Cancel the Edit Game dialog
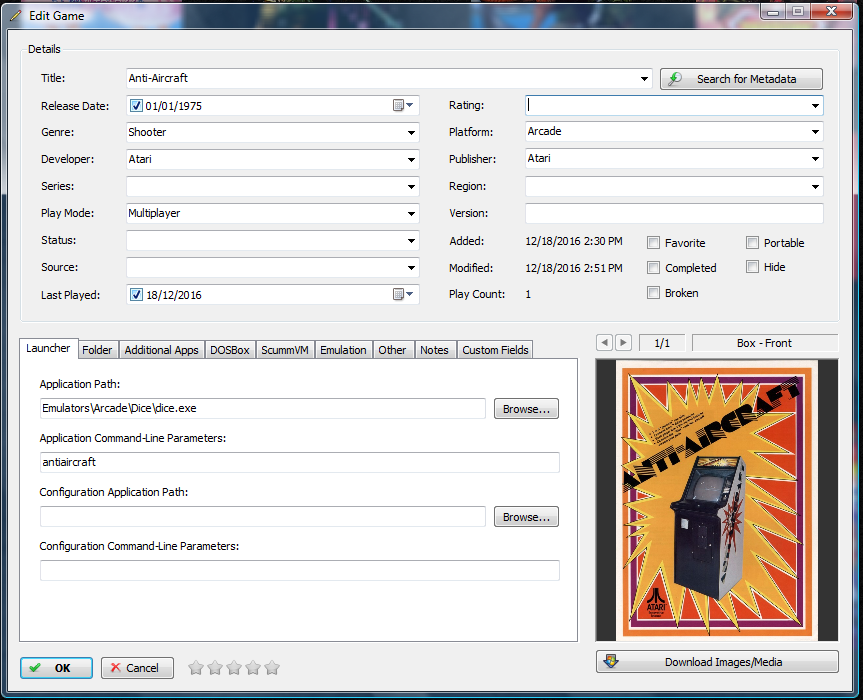863x700 pixels. (x=137, y=668)
